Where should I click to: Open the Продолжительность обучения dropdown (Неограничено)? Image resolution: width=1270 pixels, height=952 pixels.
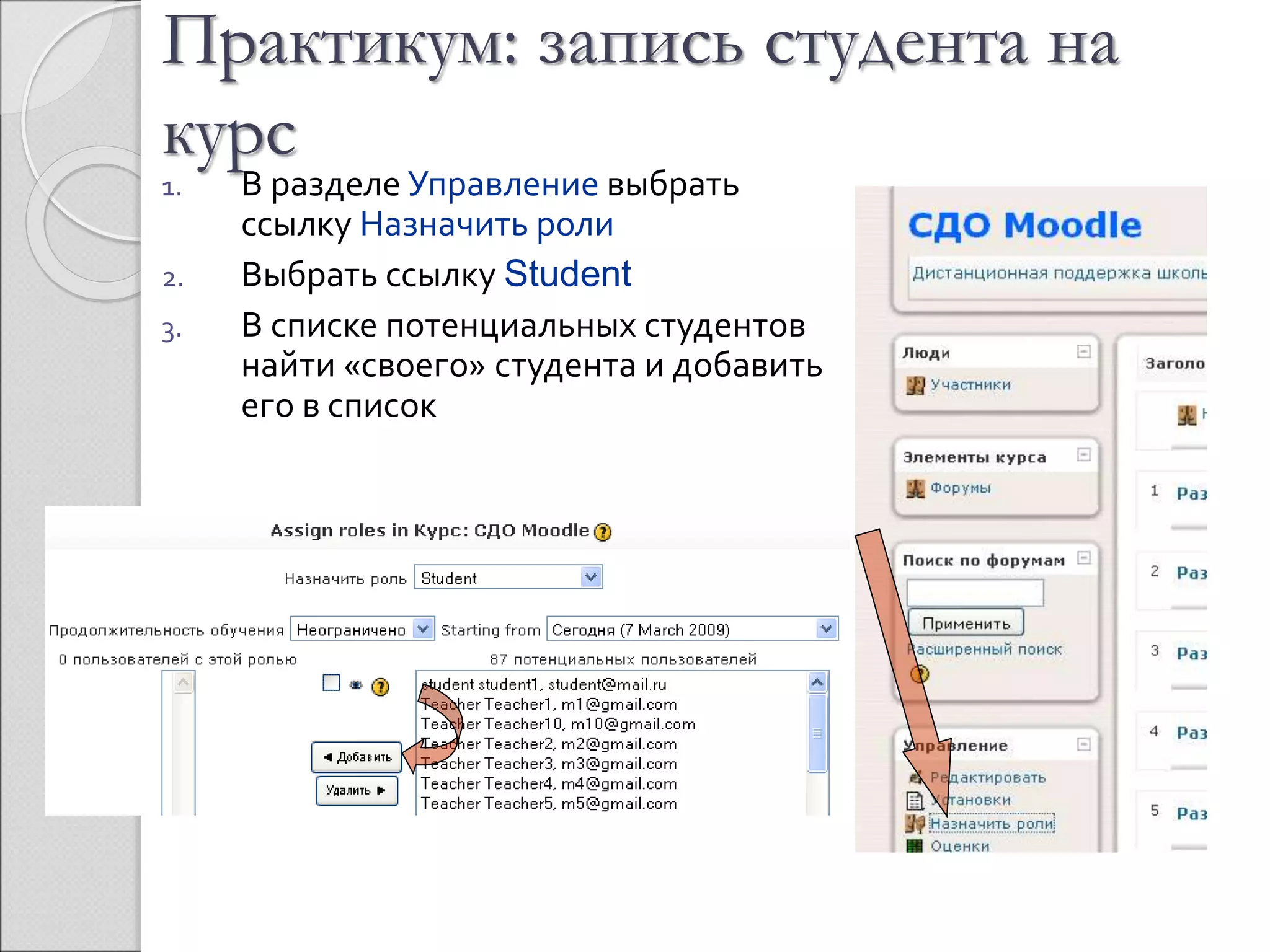pyautogui.click(x=362, y=630)
